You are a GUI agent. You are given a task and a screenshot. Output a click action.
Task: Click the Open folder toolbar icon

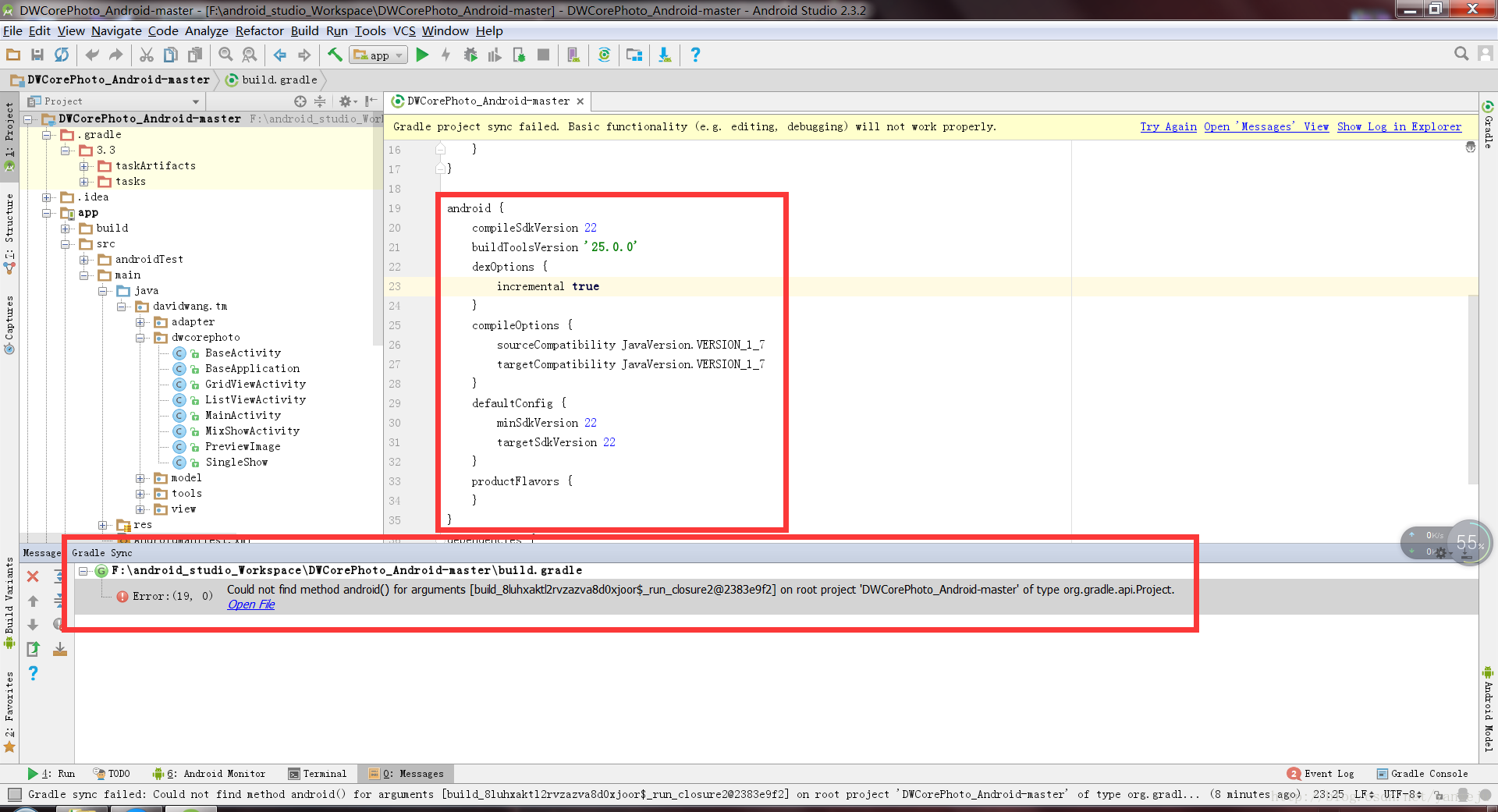13,55
